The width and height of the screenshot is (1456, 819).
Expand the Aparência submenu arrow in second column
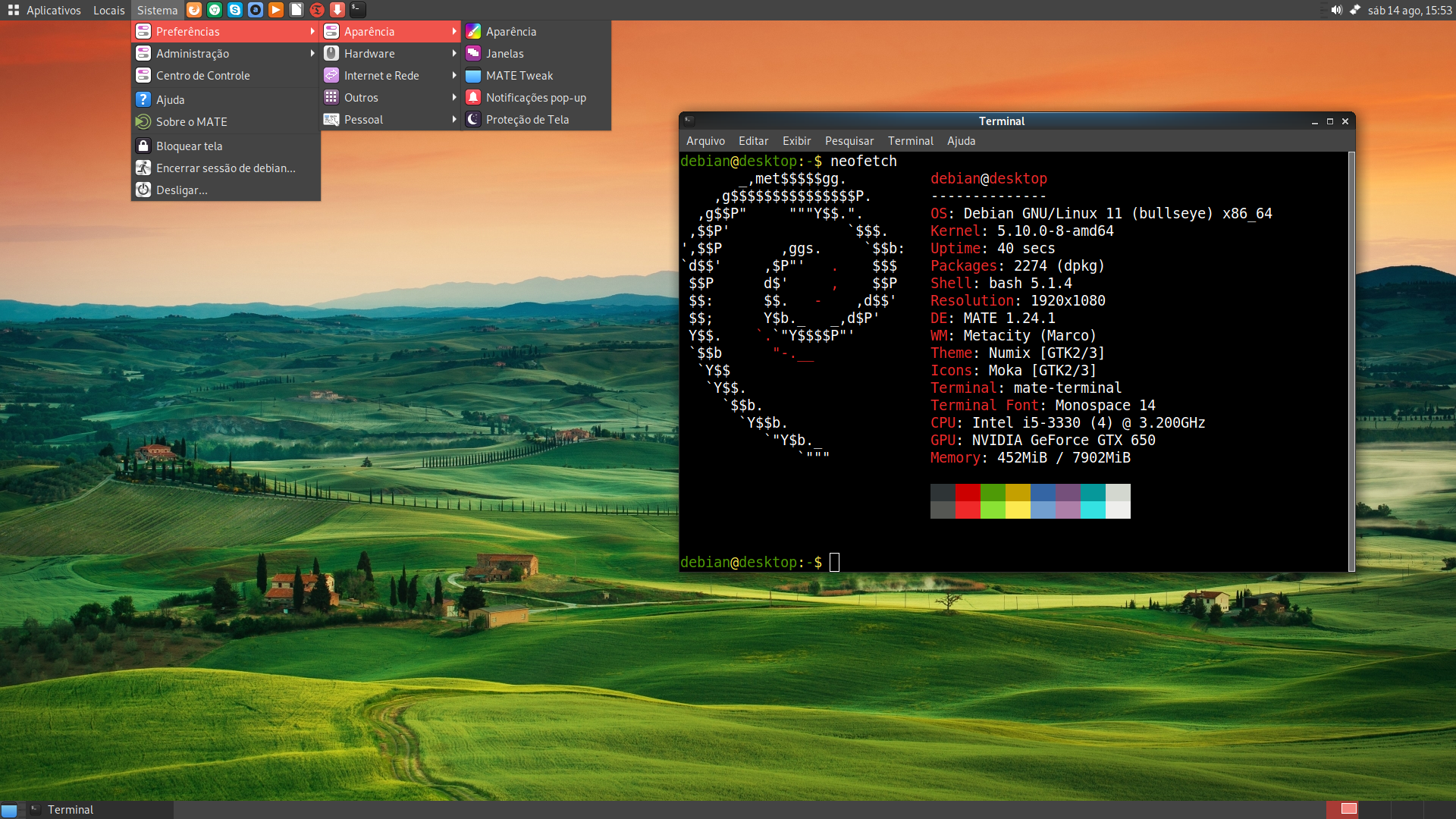tap(454, 31)
